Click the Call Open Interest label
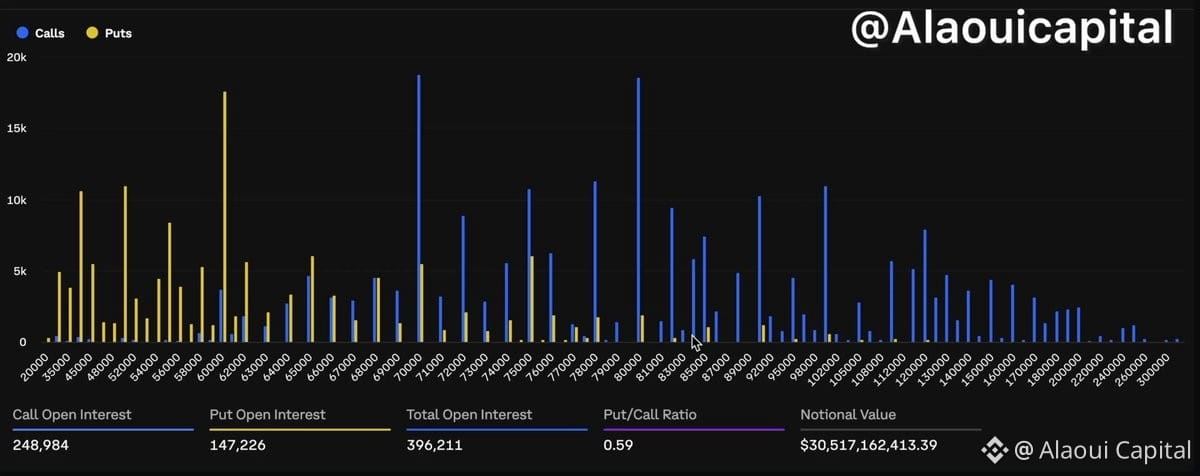Viewport: 1200px width, 476px height. point(71,414)
